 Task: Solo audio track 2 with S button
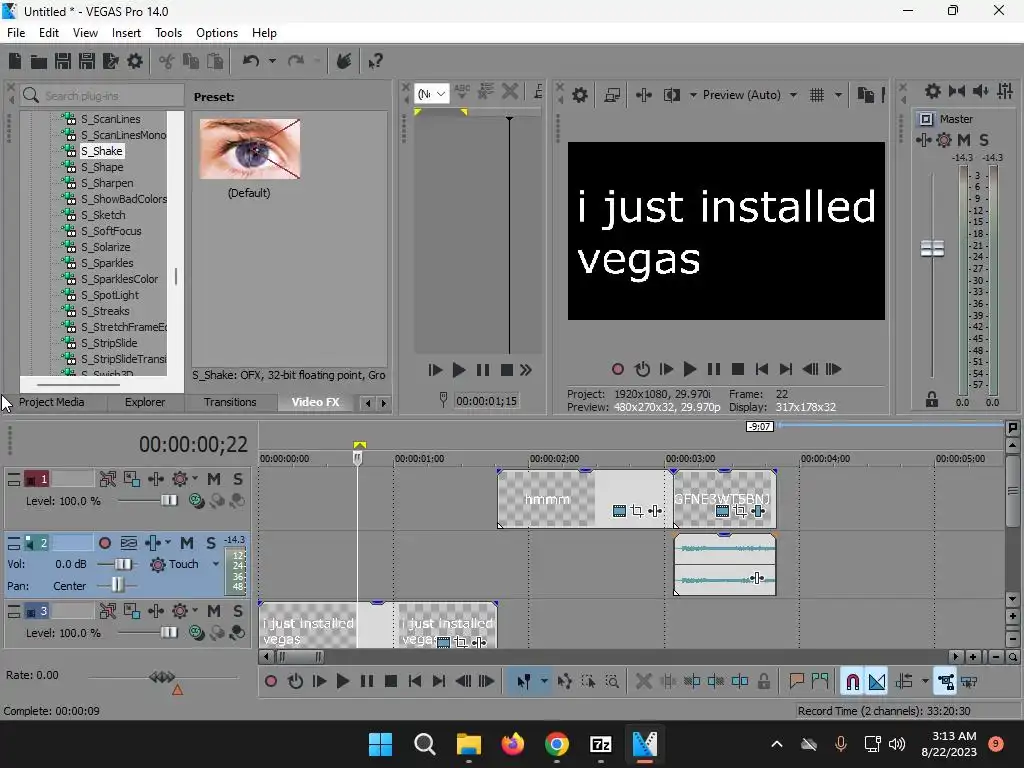[x=210, y=543]
